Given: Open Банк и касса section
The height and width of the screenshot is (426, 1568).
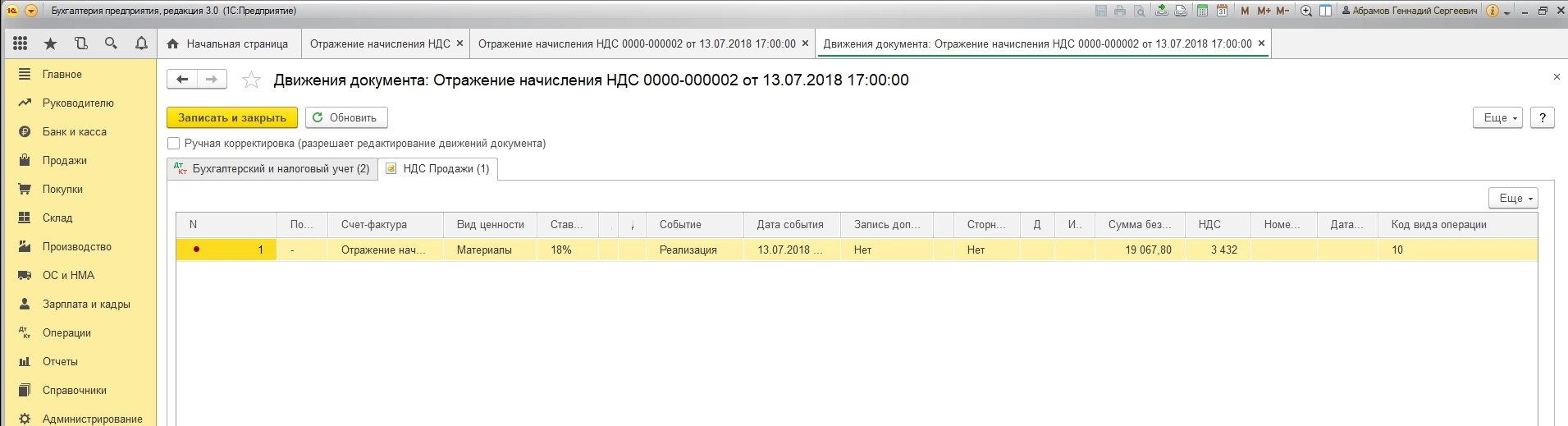Looking at the screenshot, I should point(75,131).
